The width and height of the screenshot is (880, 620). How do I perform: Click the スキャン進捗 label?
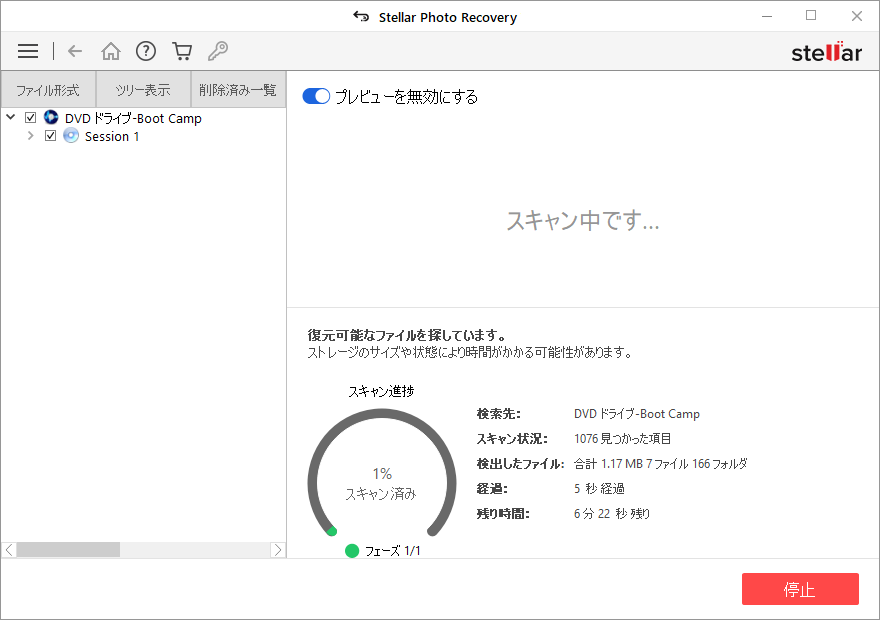click(x=381, y=391)
